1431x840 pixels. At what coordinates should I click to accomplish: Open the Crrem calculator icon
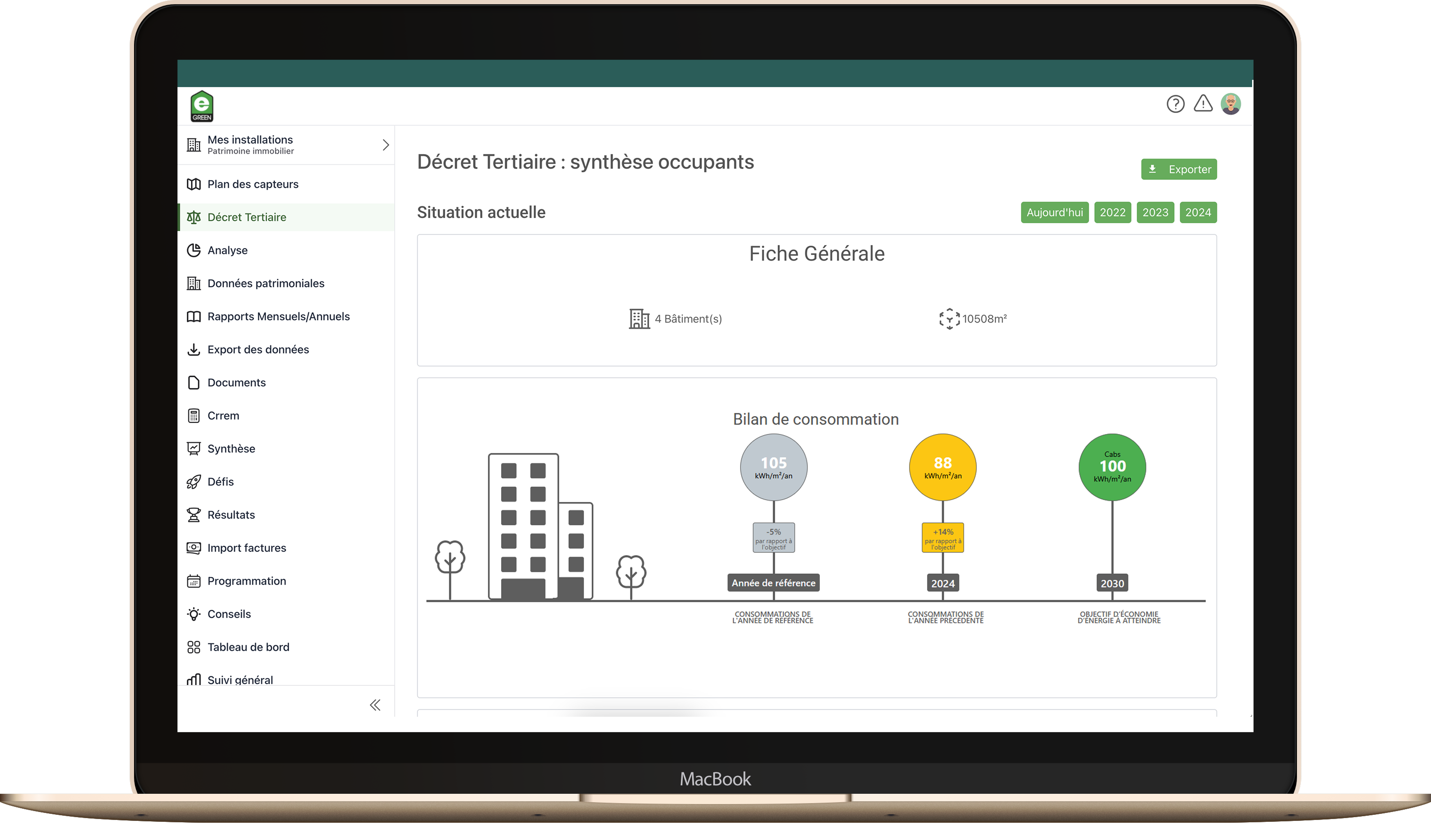tap(194, 415)
